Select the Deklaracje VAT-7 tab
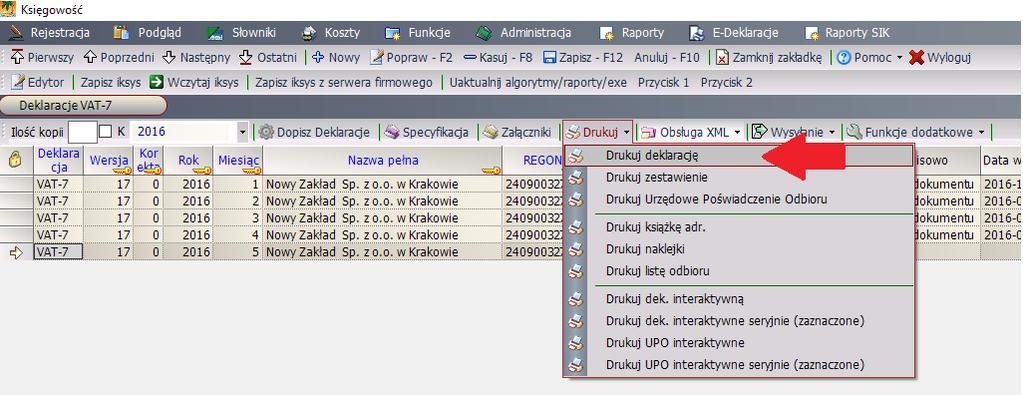Screen dimensions: 1023x395 [84, 105]
